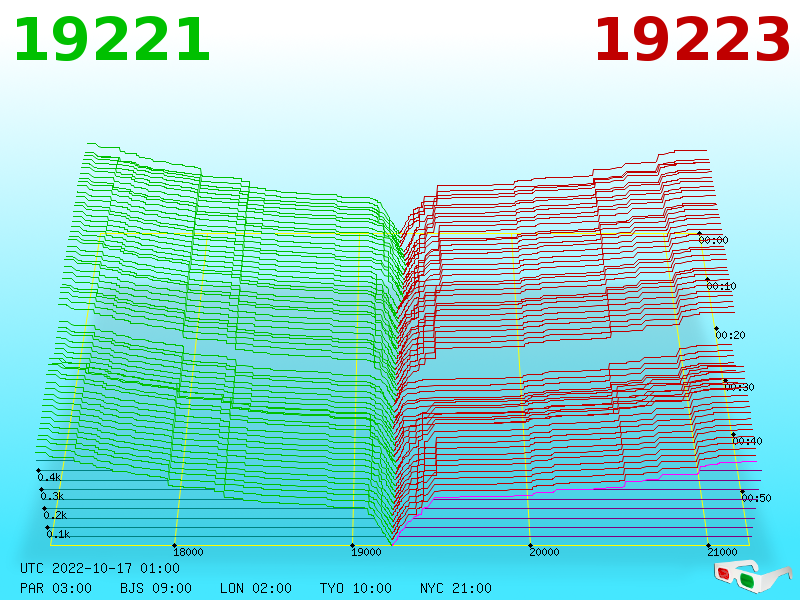Click the 0.1k volume axis label
This screenshot has width=800, height=600.
59,534
